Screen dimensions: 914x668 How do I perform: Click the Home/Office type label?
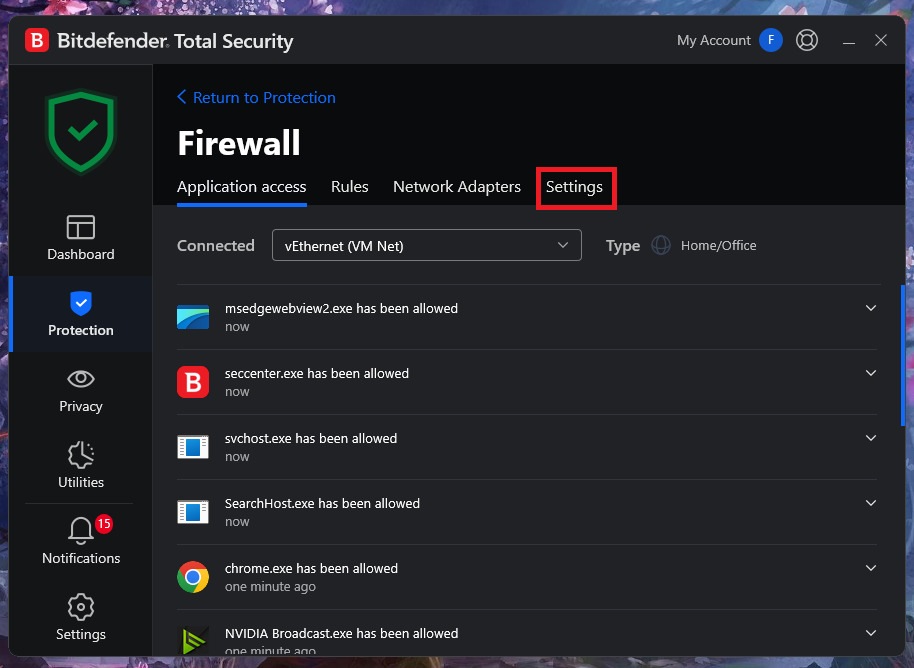(x=719, y=245)
